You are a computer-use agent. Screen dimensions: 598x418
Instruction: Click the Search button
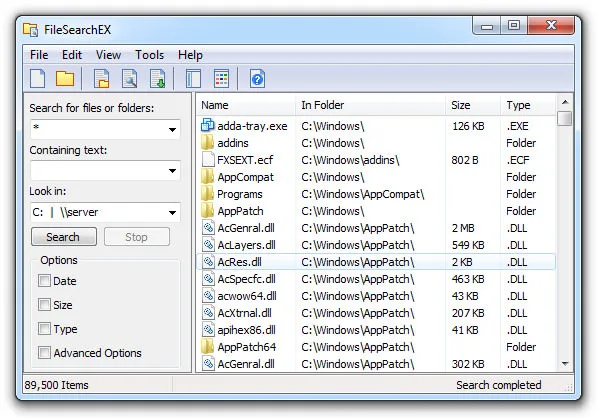tap(64, 237)
